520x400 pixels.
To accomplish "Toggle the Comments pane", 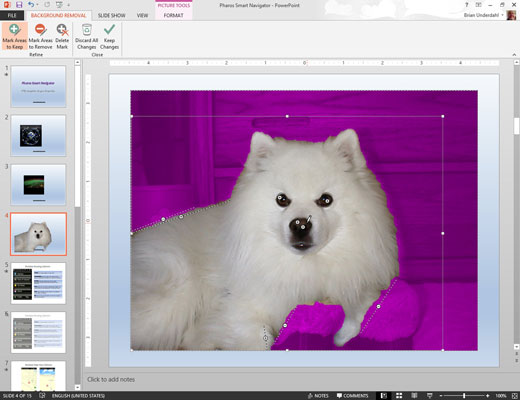I will [x=351, y=396].
